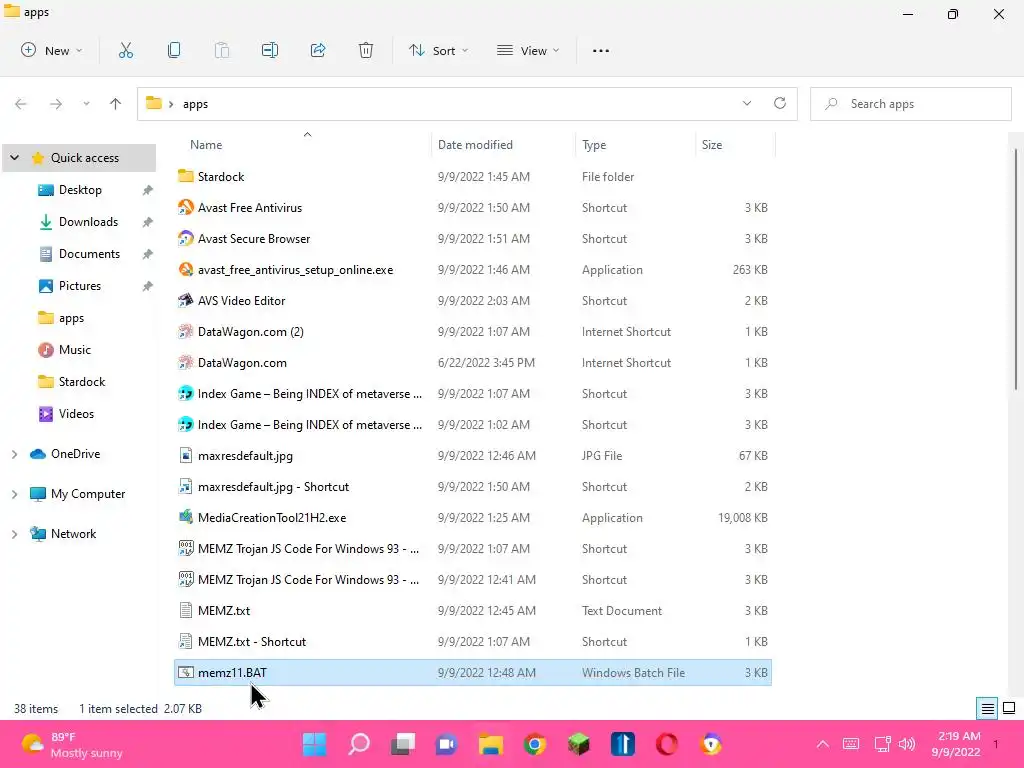The width and height of the screenshot is (1024, 768).
Task: Switch to details view layout icon
Action: [x=987, y=709]
